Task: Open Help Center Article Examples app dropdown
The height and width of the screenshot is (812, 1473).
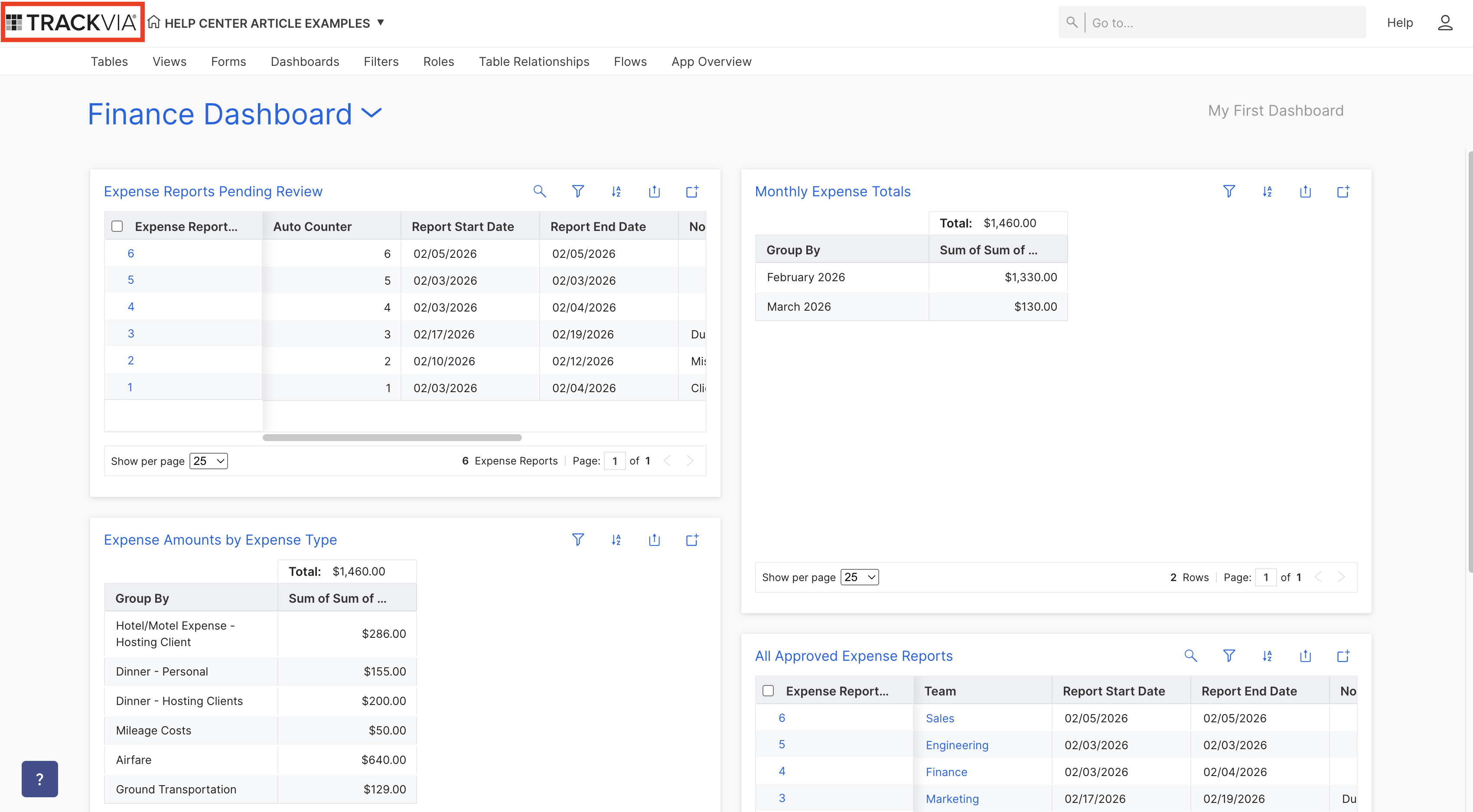Action: [380, 23]
